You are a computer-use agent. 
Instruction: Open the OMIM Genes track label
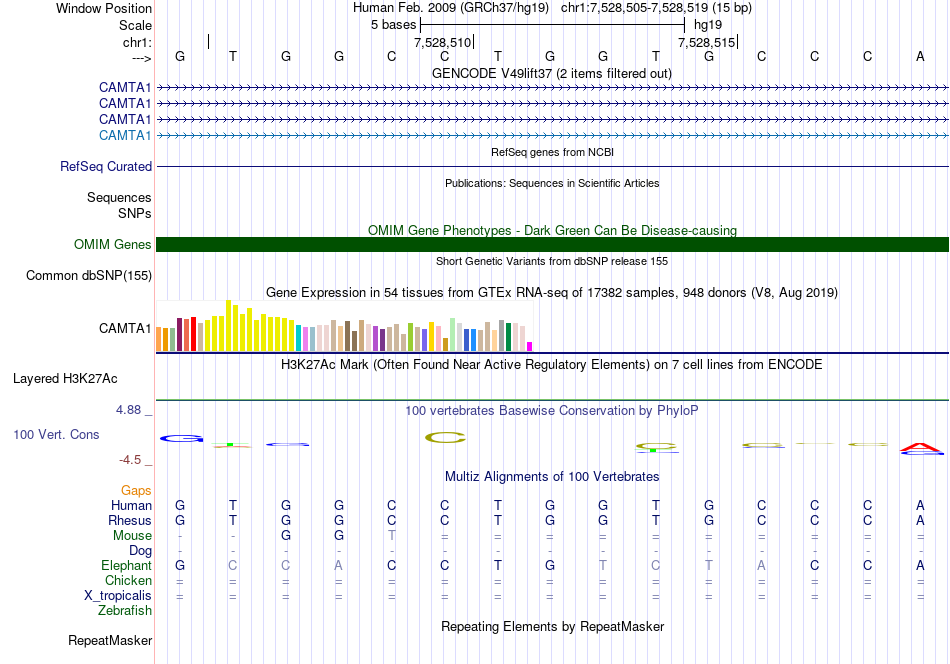[x=112, y=244]
